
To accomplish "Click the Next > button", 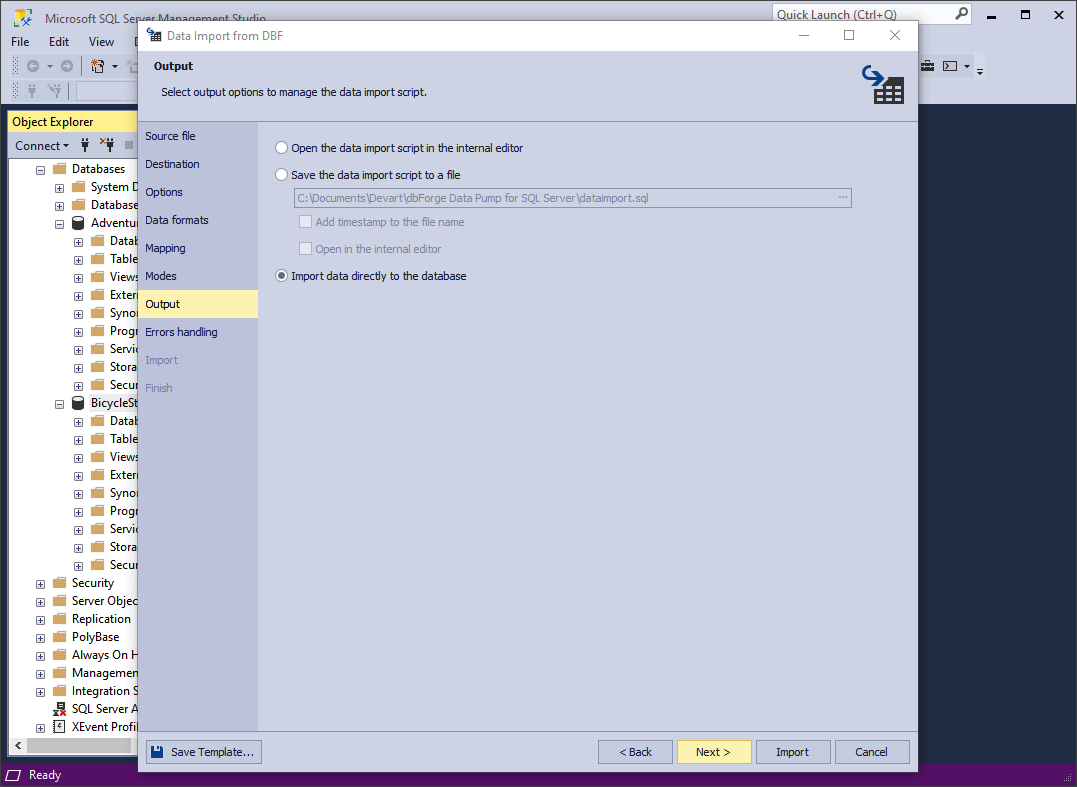I will click(x=713, y=752).
